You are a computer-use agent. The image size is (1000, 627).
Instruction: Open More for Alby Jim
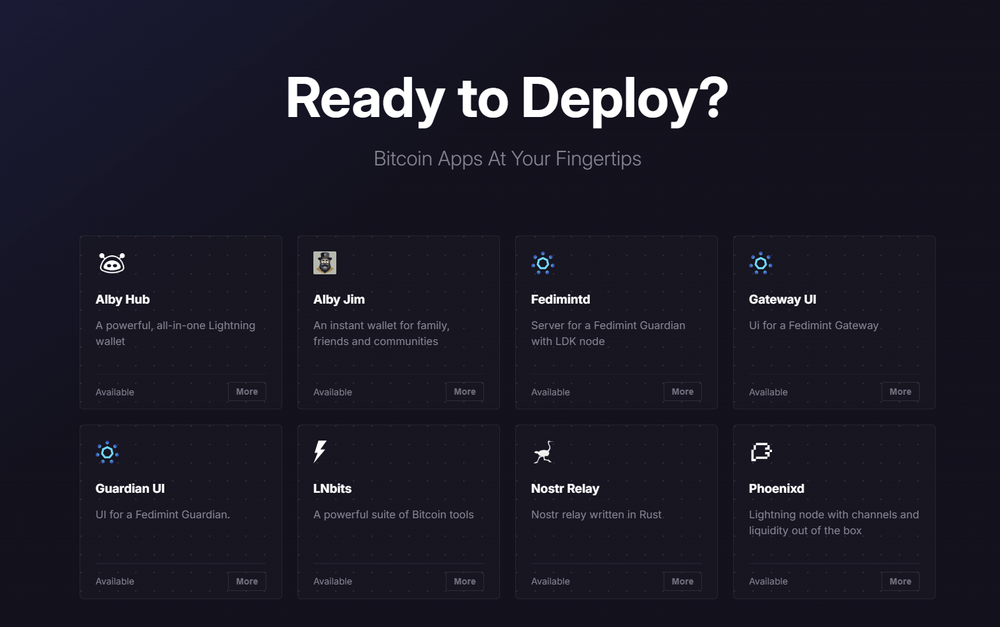coord(465,392)
